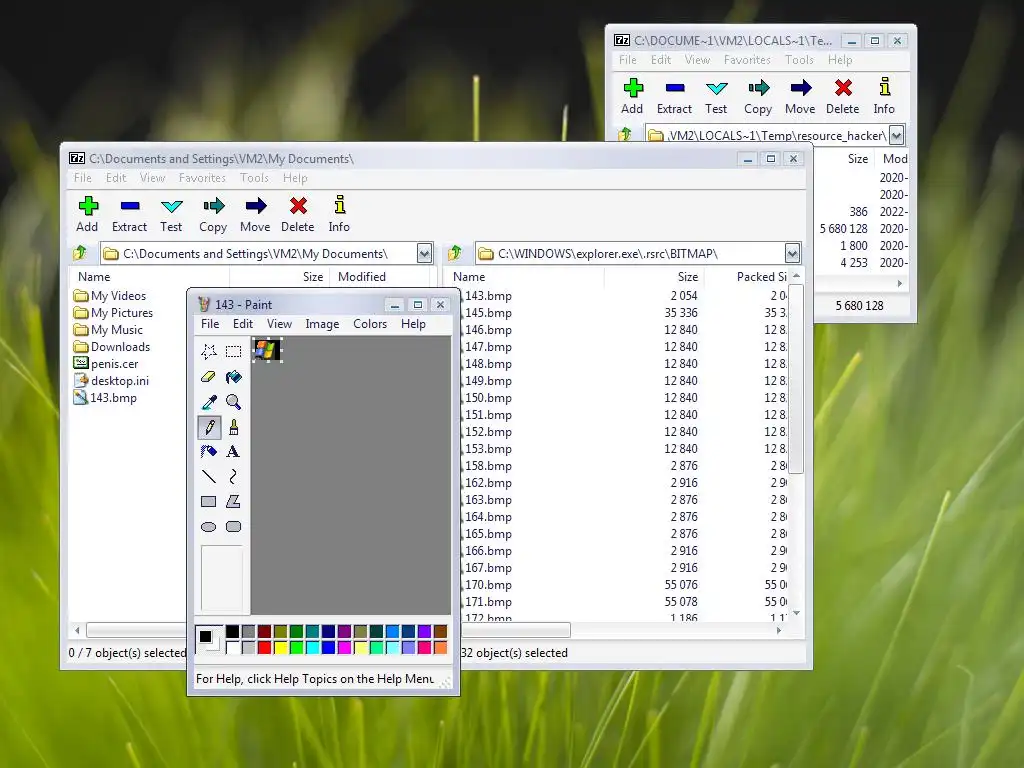Select the Downloads folder
The height and width of the screenshot is (768, 1024).
coord(112,347)
